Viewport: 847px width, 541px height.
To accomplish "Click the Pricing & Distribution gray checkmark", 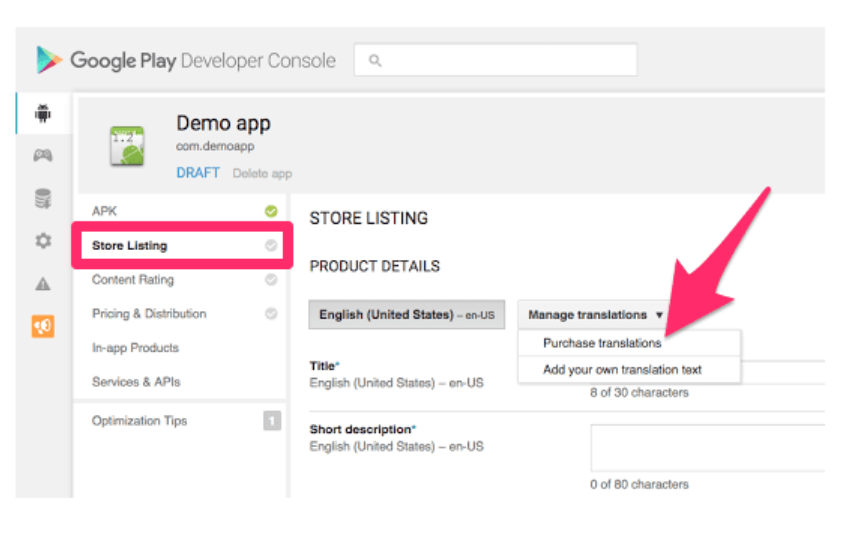I will click(x=271, y=314).
